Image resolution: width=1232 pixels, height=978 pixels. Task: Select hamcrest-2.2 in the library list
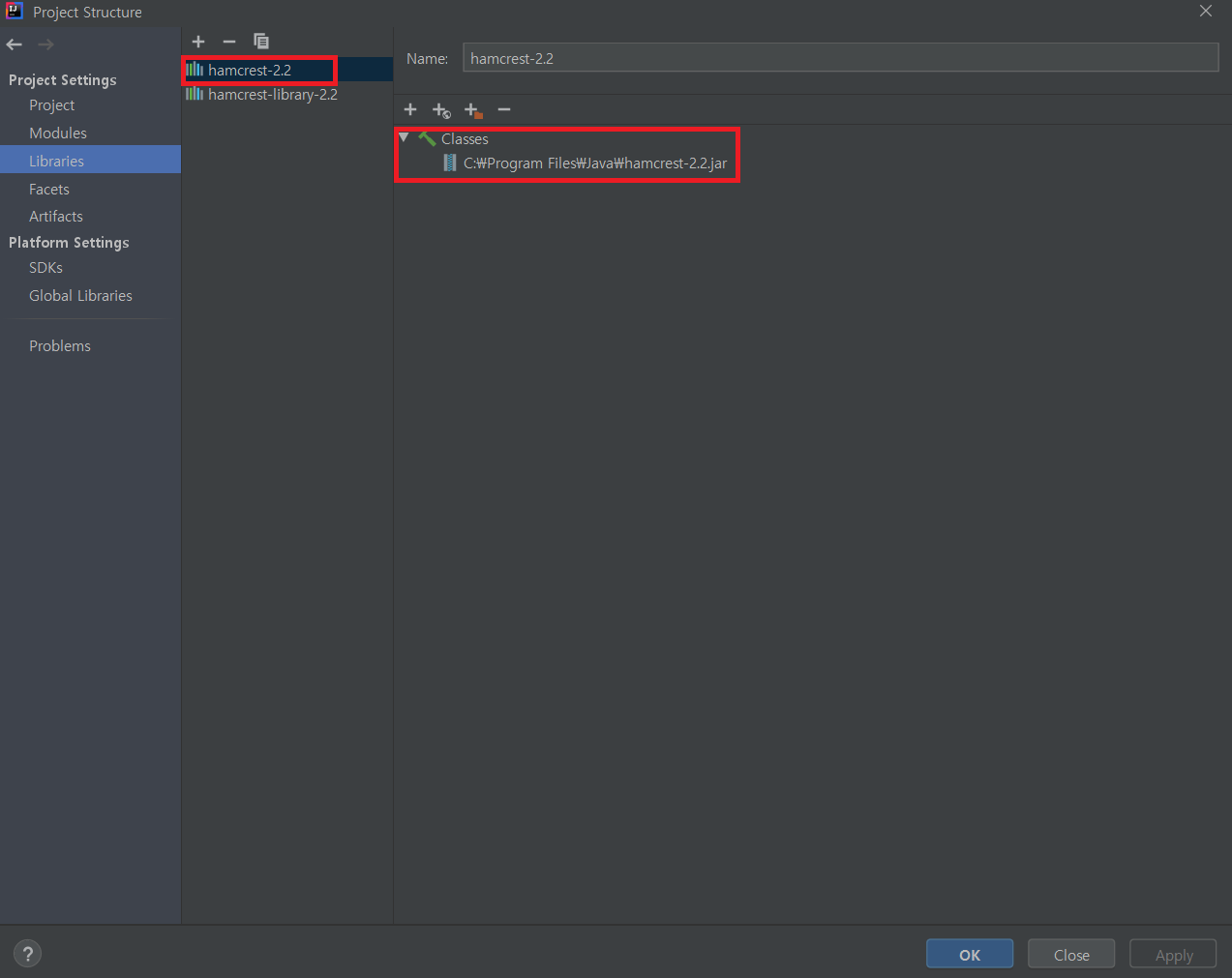[287, 70]
